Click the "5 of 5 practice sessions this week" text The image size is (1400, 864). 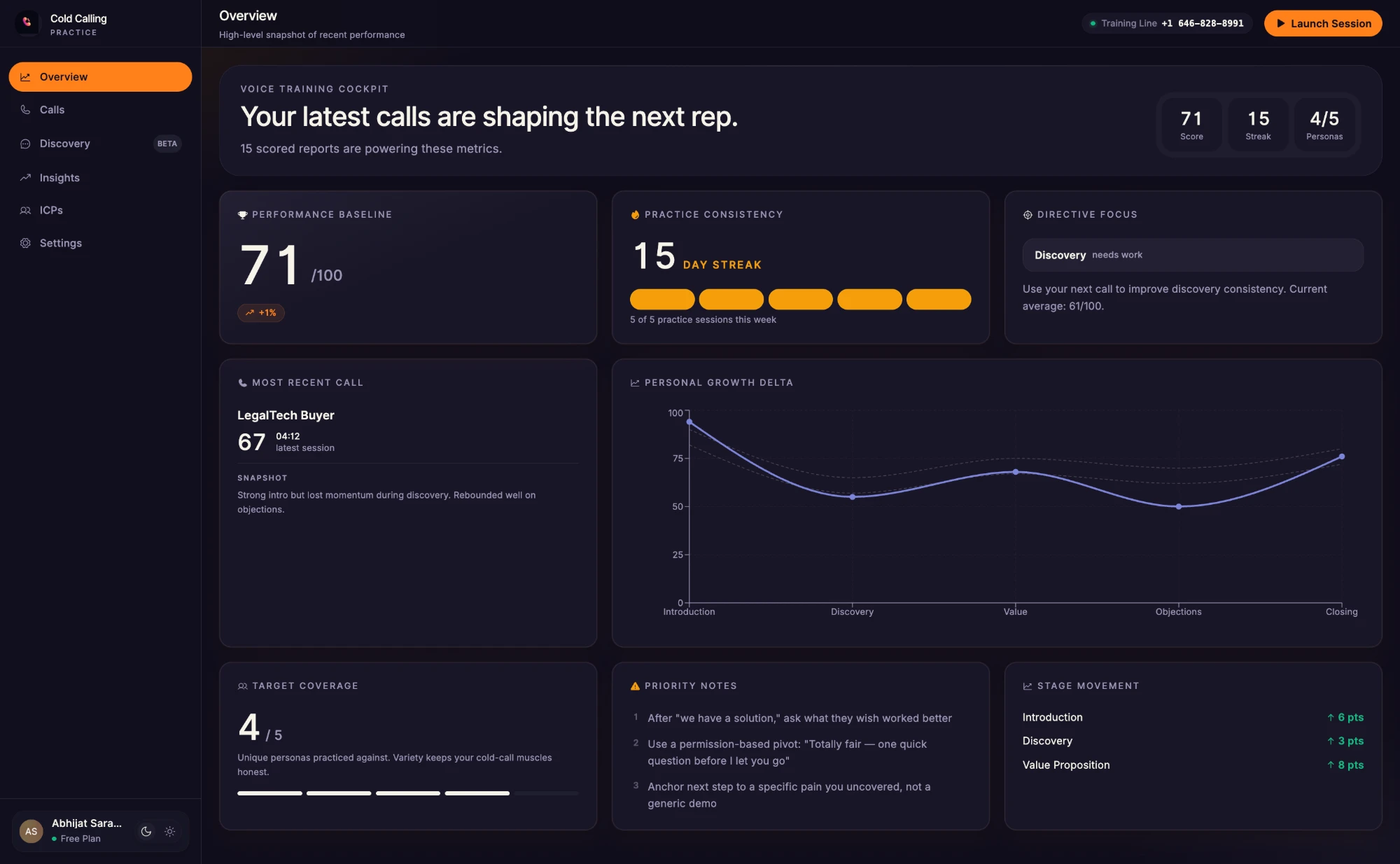coord(703,320)
